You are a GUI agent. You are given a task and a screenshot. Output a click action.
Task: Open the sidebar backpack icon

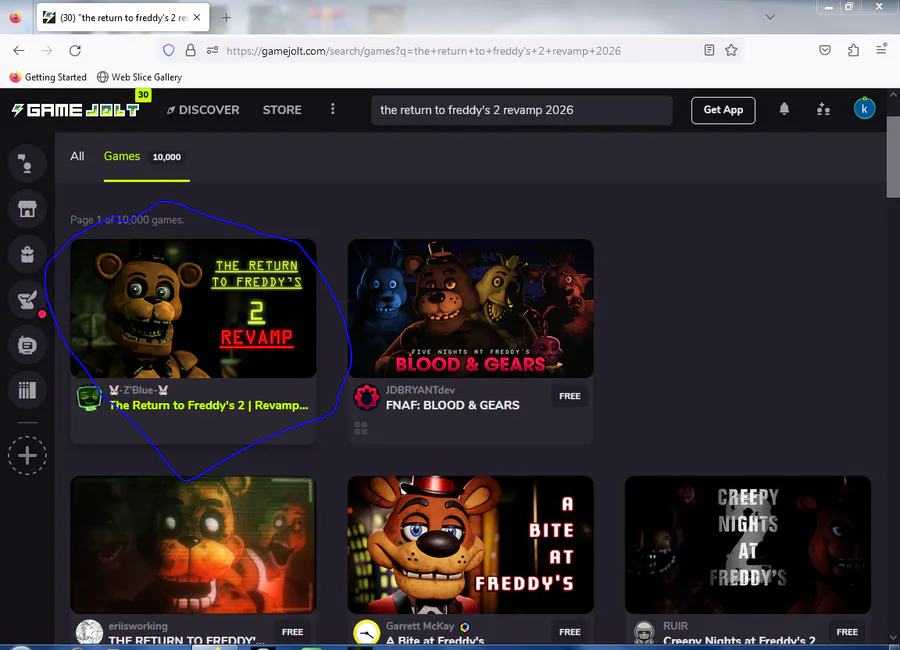point(27,254)
